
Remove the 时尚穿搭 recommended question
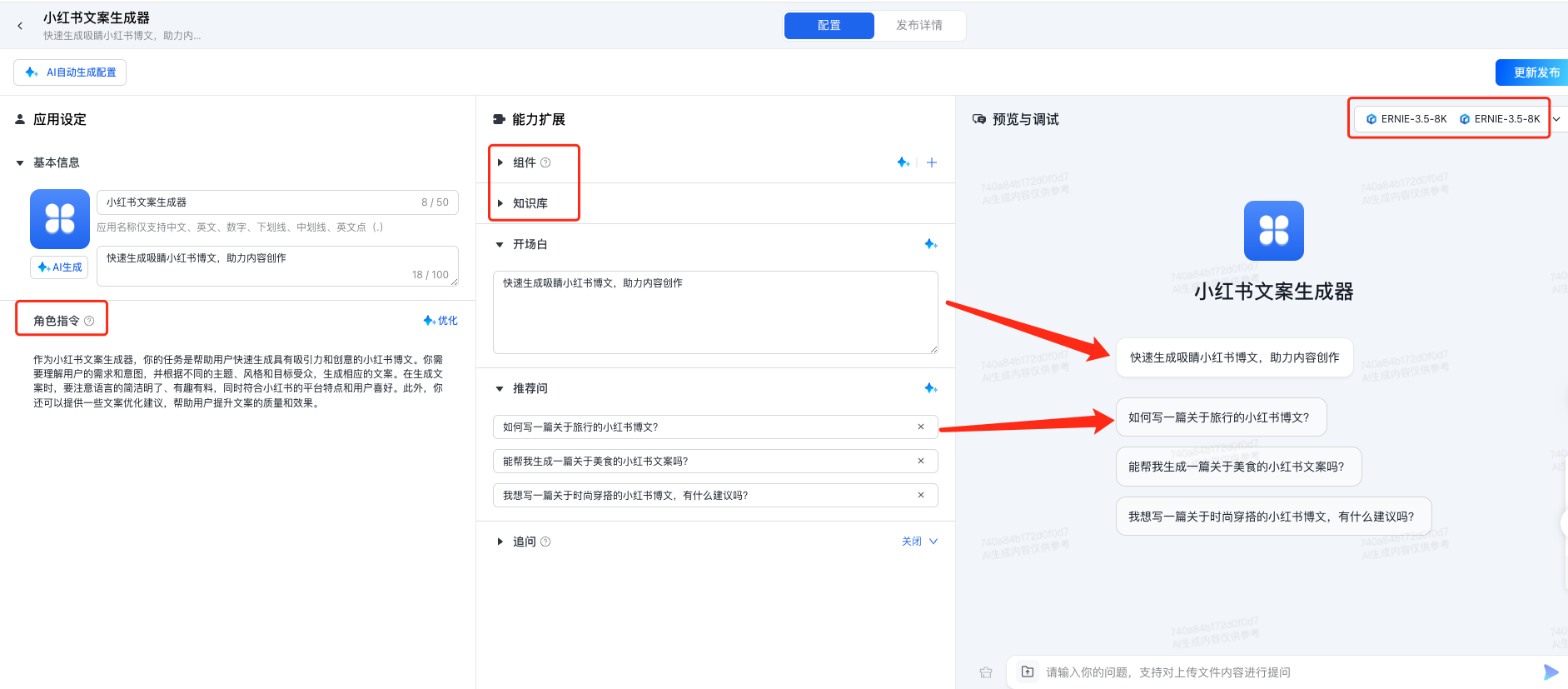pos(921,495)
